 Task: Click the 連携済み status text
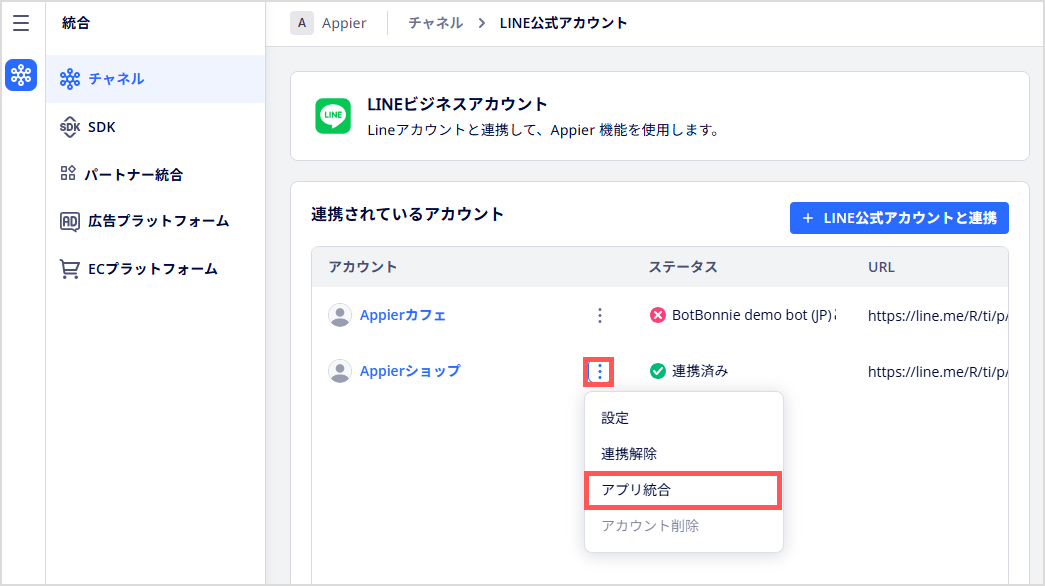coord(700,371)
